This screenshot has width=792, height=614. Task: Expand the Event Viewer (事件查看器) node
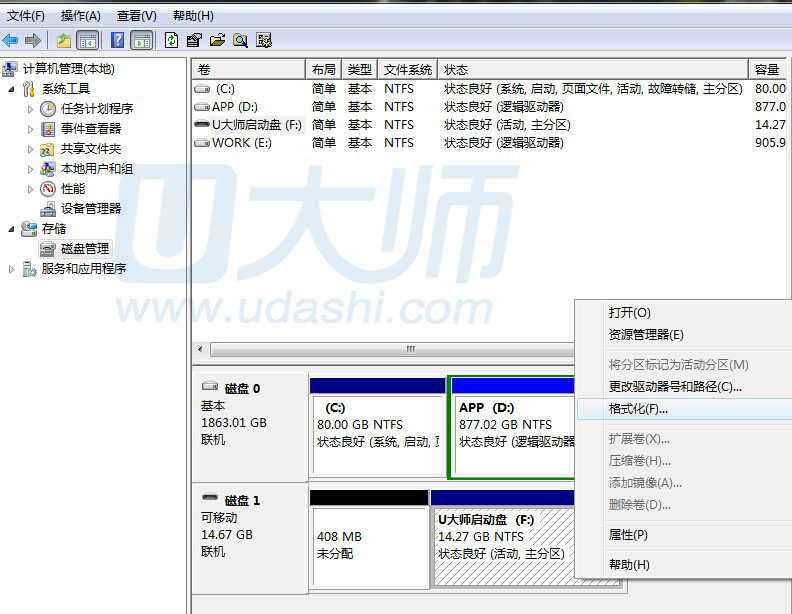point(30,129)
